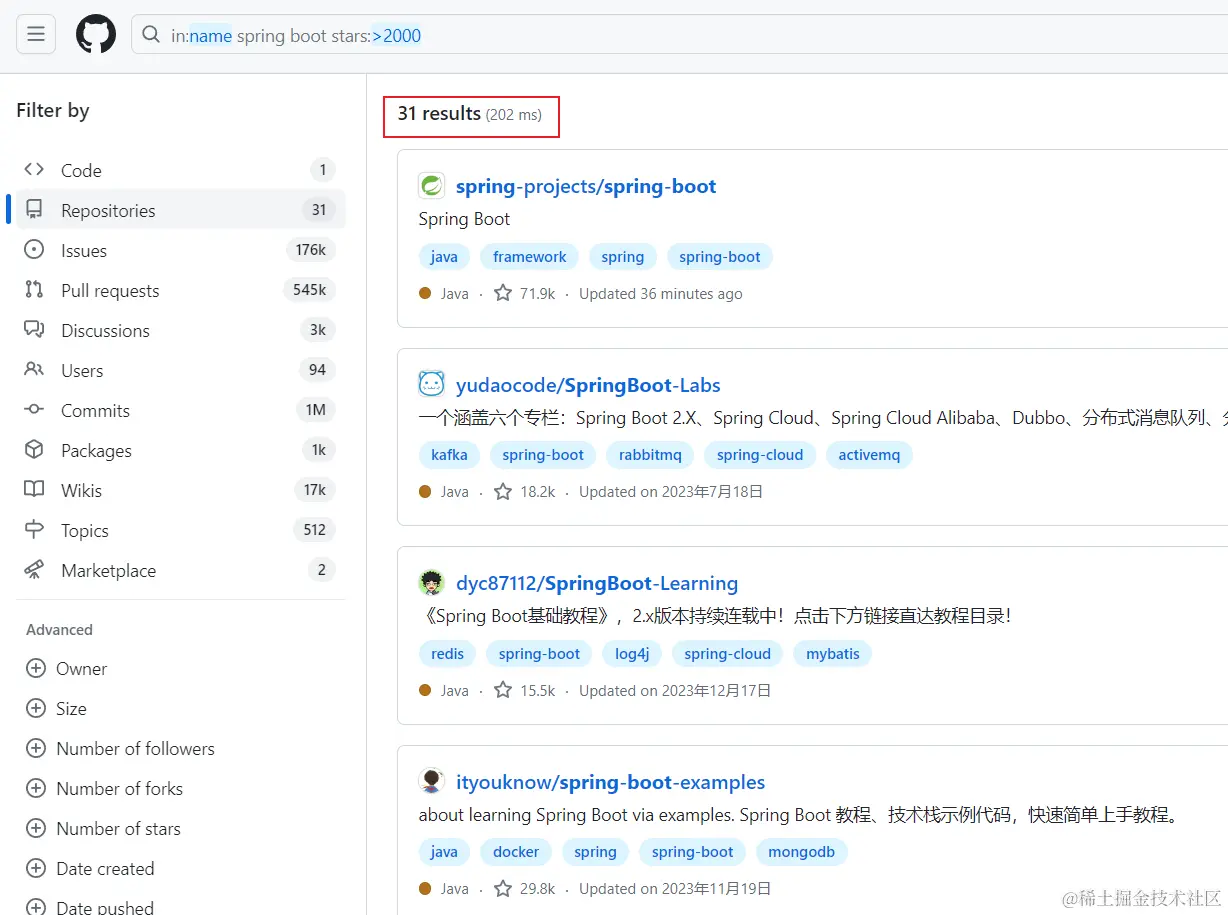Click the Users people icon
This screenshot has height=915, width=1228.
pos(34,370)
